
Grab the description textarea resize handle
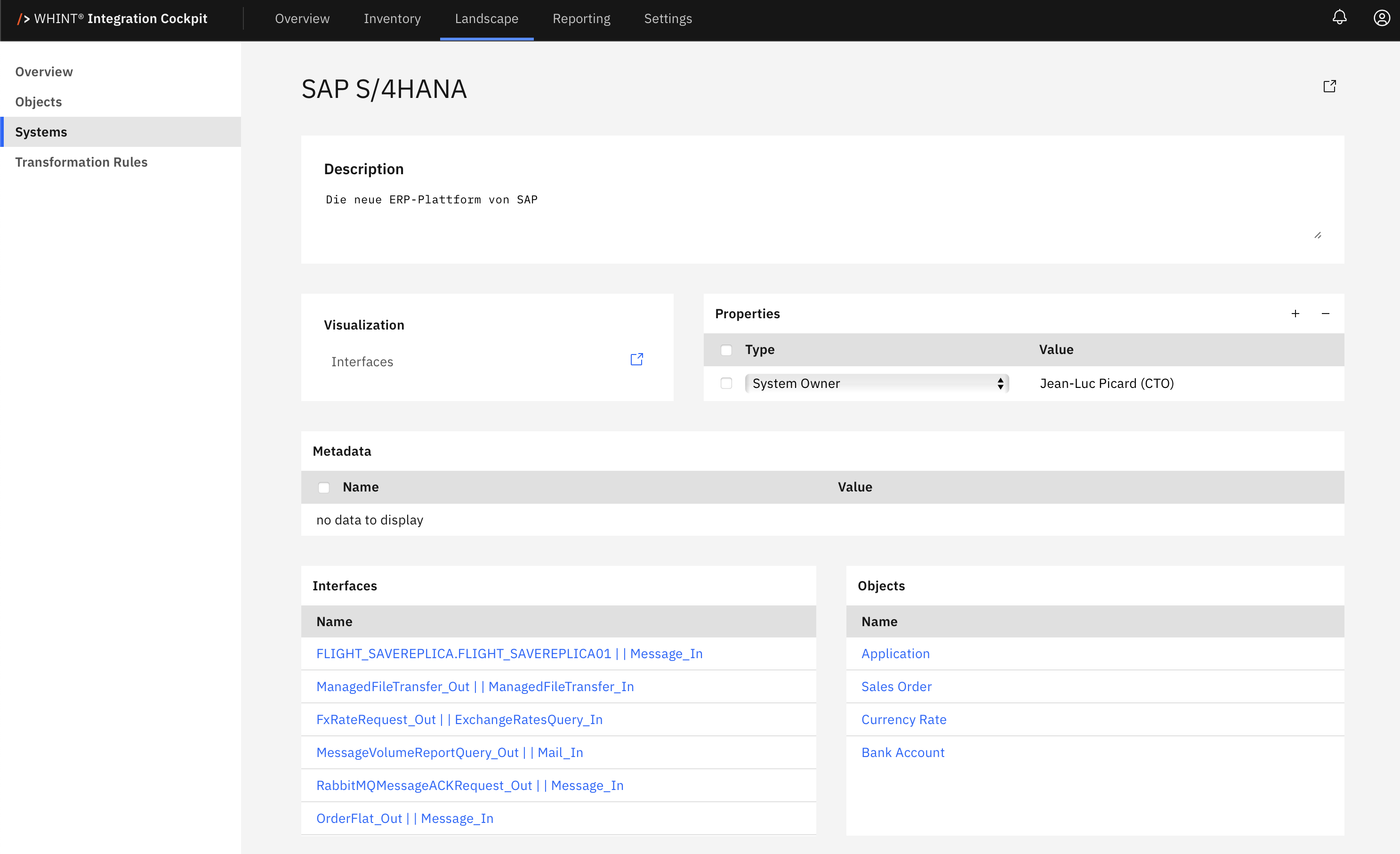coord(1318,235)
